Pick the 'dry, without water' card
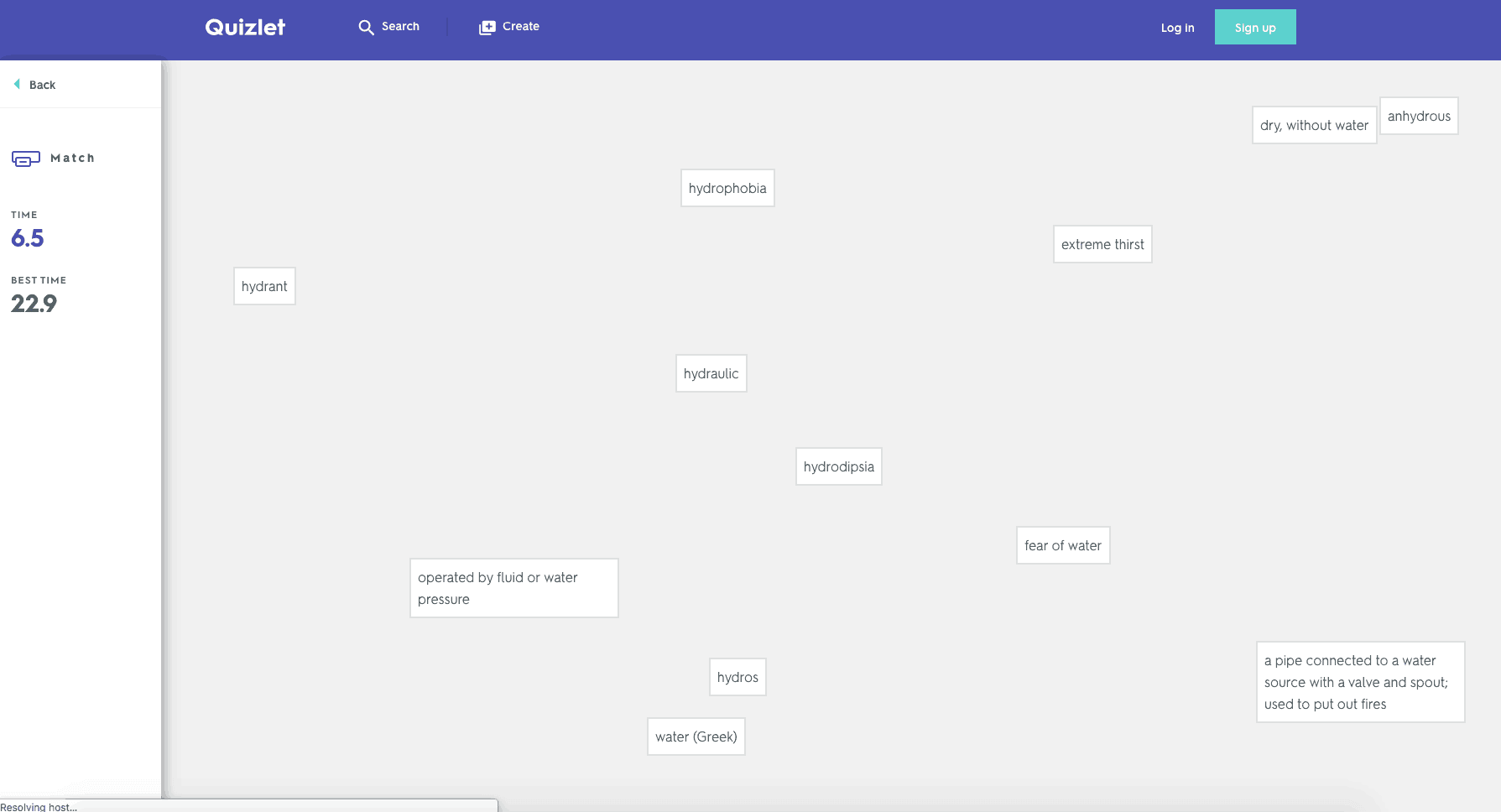The width and height of the screenshot is (1501, 812). point(1314,125)
